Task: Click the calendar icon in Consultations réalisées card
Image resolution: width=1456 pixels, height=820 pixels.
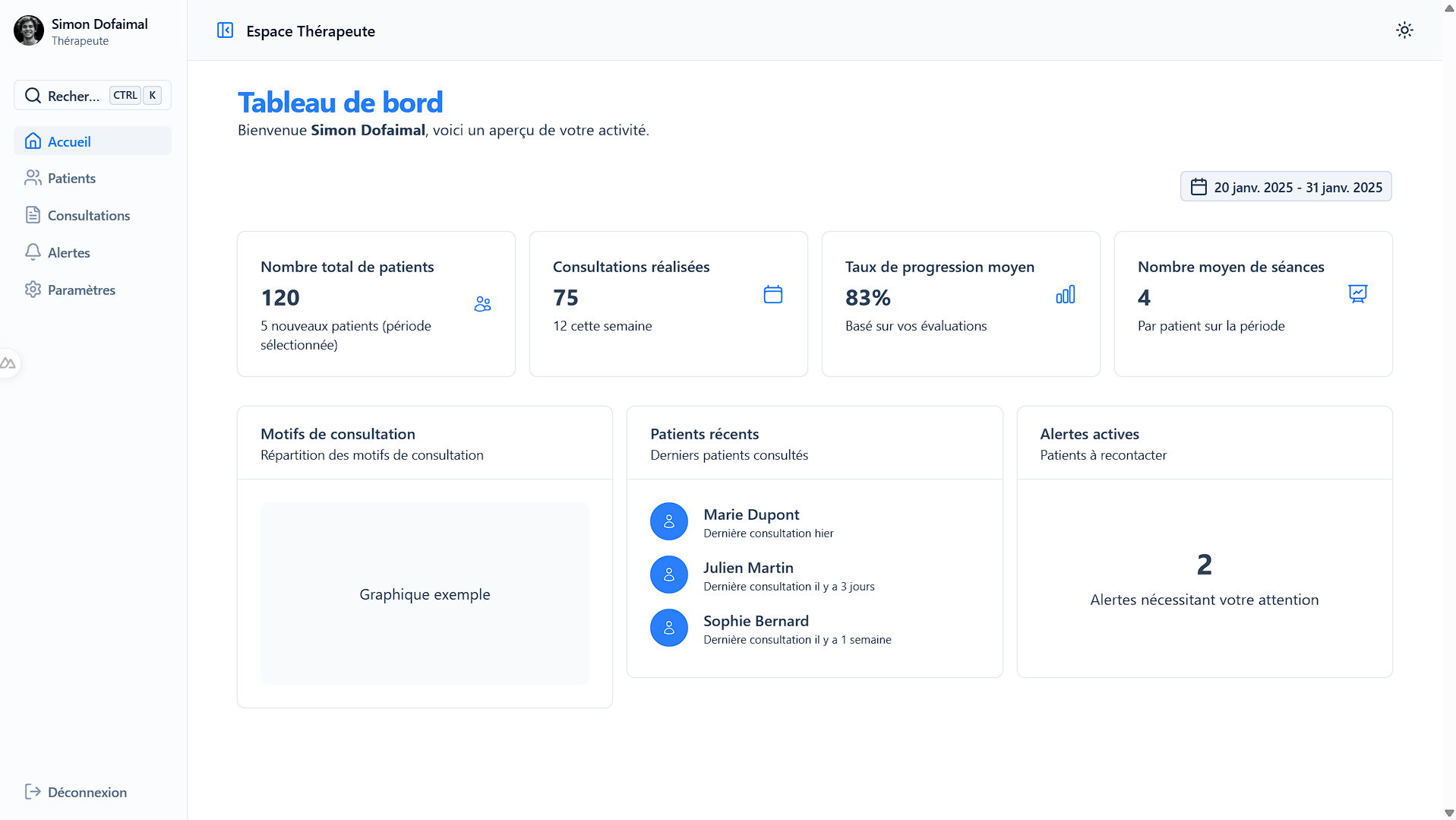Action: tap(773, 295)
